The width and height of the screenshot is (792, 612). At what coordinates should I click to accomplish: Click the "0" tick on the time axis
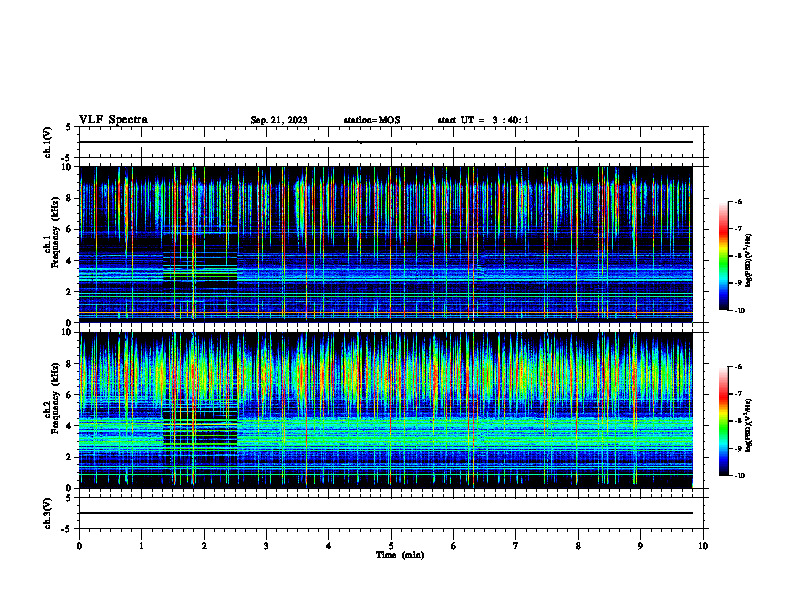[79, 546]
